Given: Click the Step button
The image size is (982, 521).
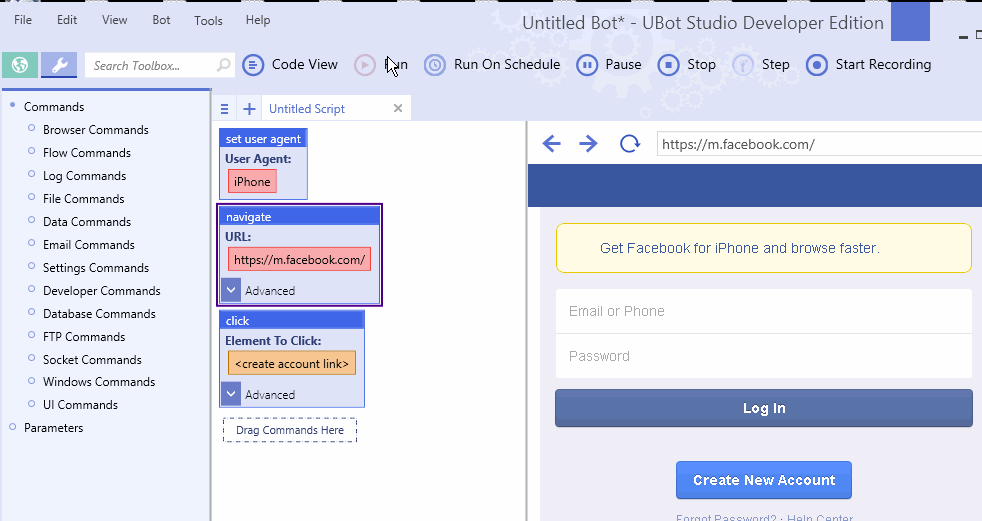Looking at the screenshot, I should pyautogui.click(x=761, y=64).
